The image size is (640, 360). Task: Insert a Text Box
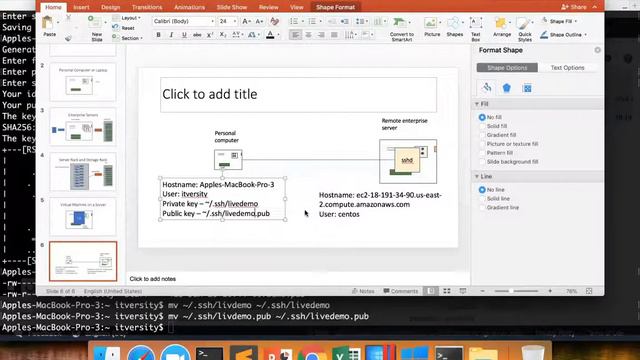coord(476,29)
